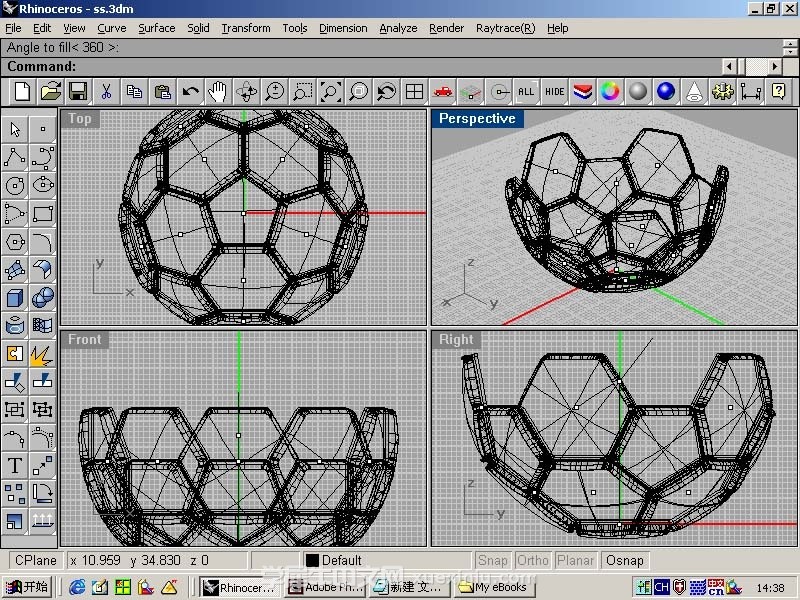
Task: Cut selection with the scissors icon
Action: 106,92
